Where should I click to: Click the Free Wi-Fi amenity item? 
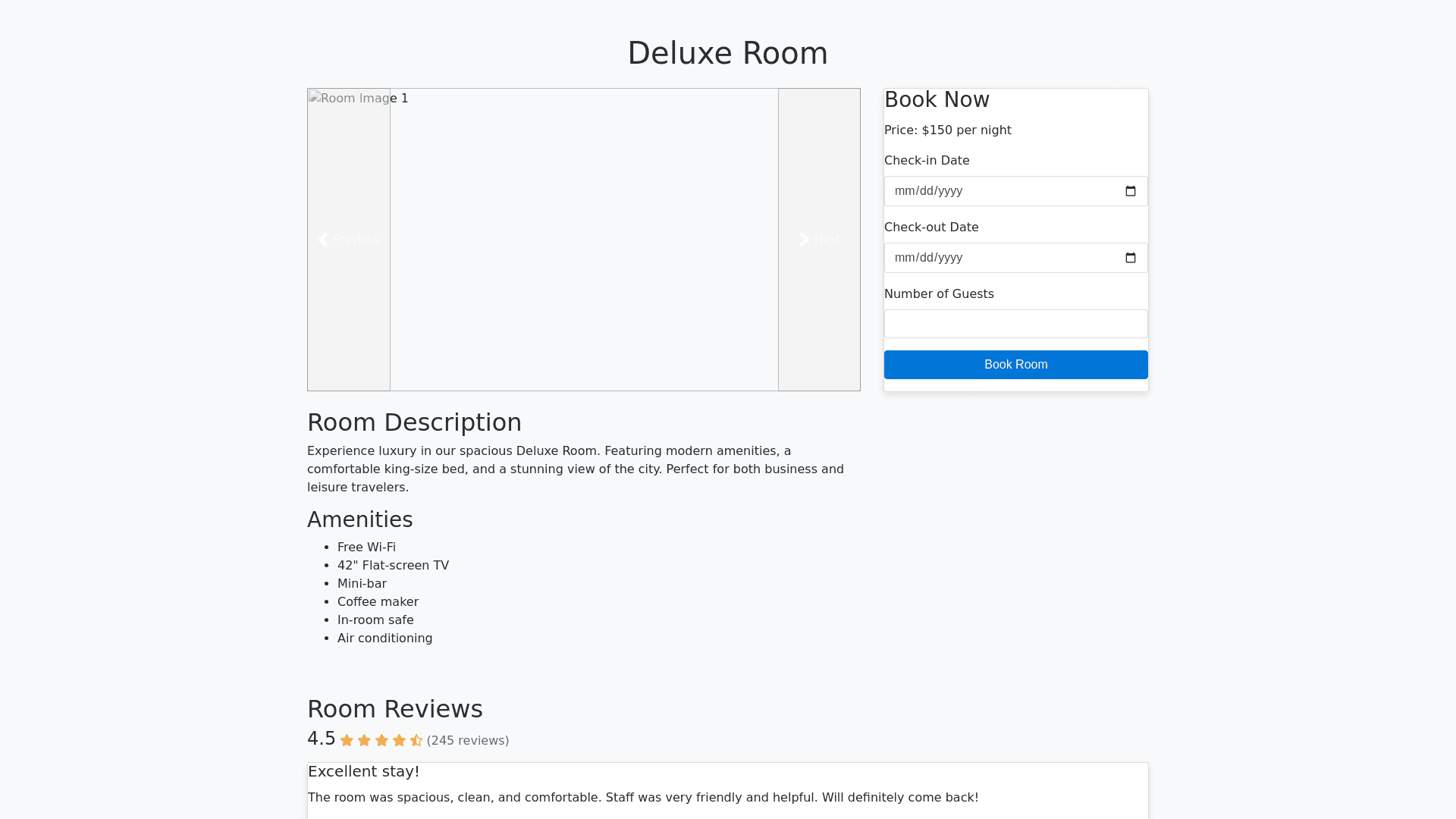click(x=366, y=548)
